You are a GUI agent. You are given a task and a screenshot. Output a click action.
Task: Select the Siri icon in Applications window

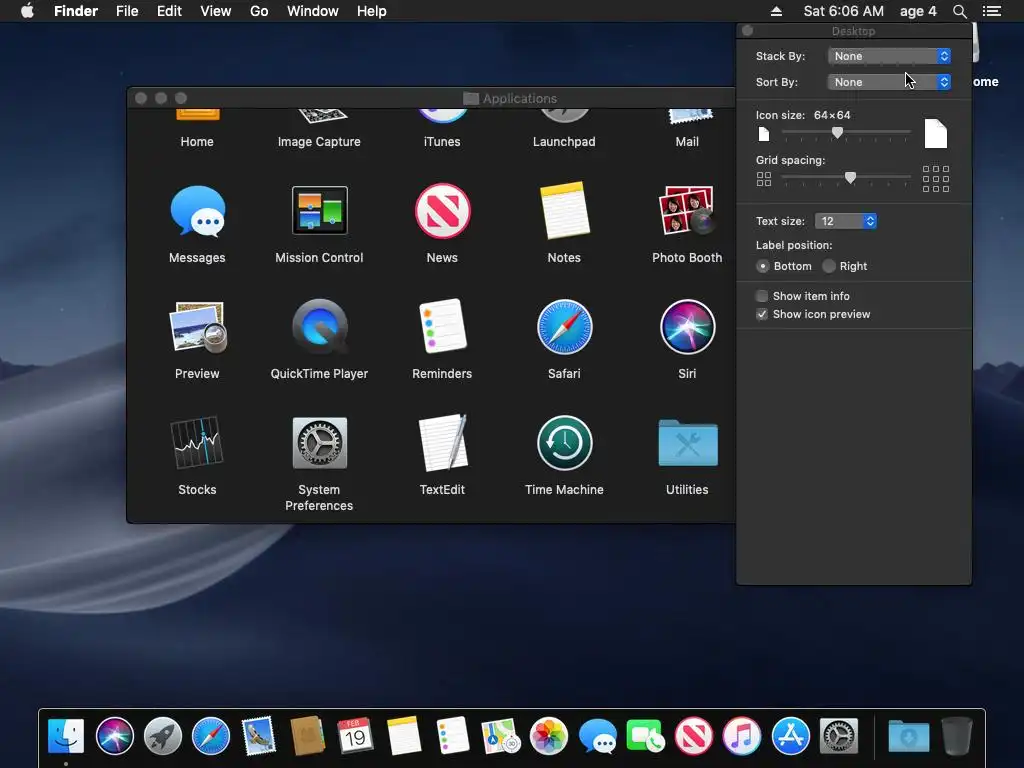point(687,327)
